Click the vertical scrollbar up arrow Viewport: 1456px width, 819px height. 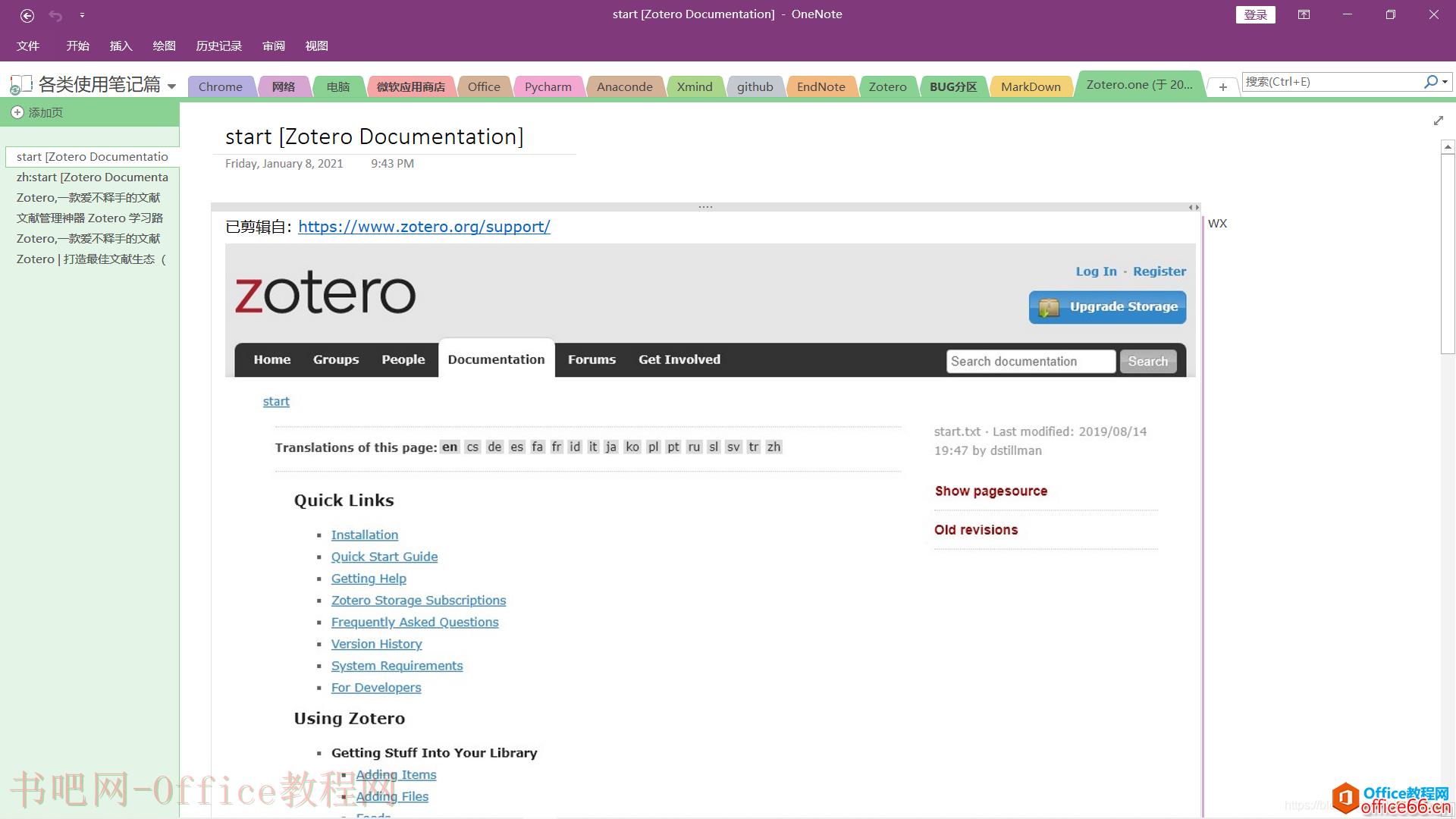tap(1448, 146)
